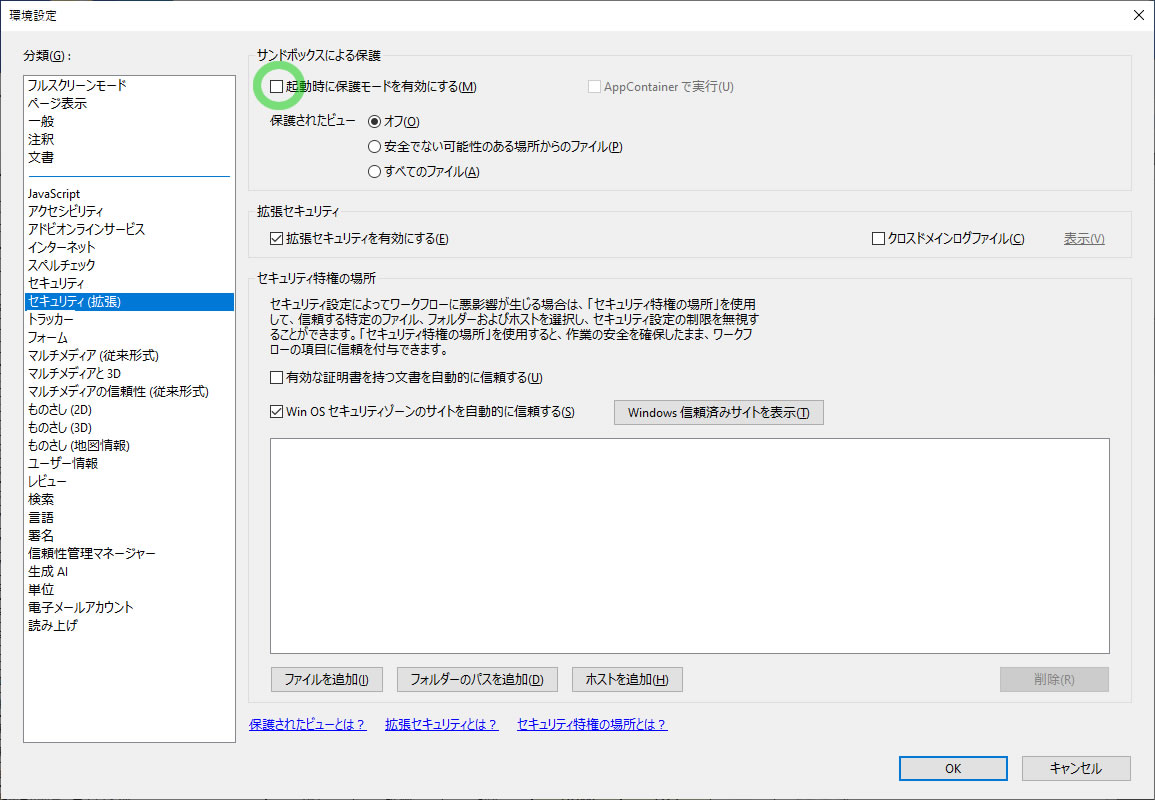Viewport: 1155px width, 800px height.
Task: Uncheck Win OS セキュリティゾーン auto-trust checkbox
Action: click(277, 412)
